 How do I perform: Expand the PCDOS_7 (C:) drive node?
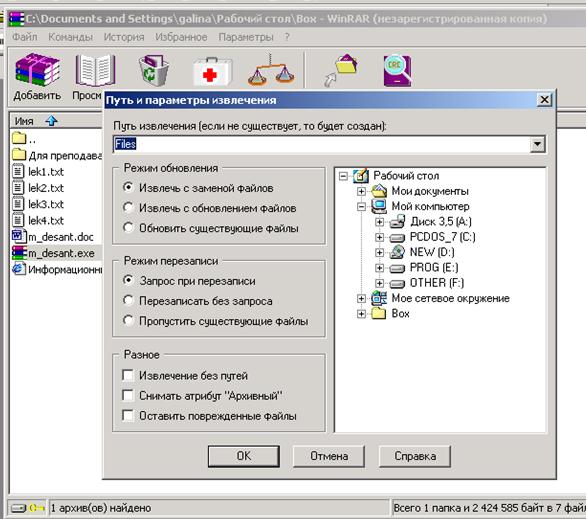coord(379,237)
